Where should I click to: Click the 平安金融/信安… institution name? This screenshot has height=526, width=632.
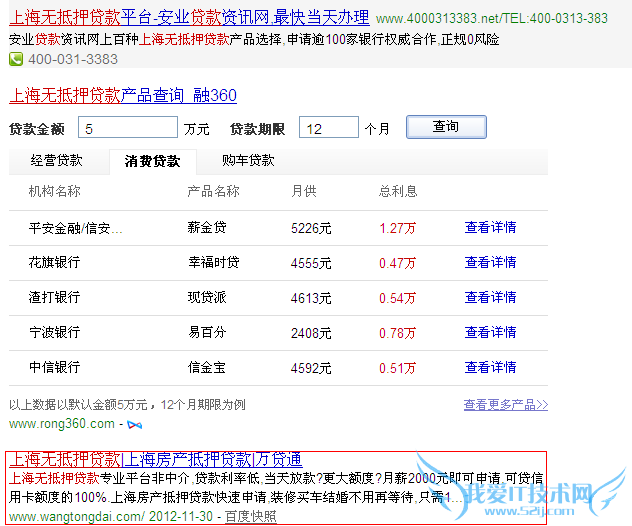[76, 228]
